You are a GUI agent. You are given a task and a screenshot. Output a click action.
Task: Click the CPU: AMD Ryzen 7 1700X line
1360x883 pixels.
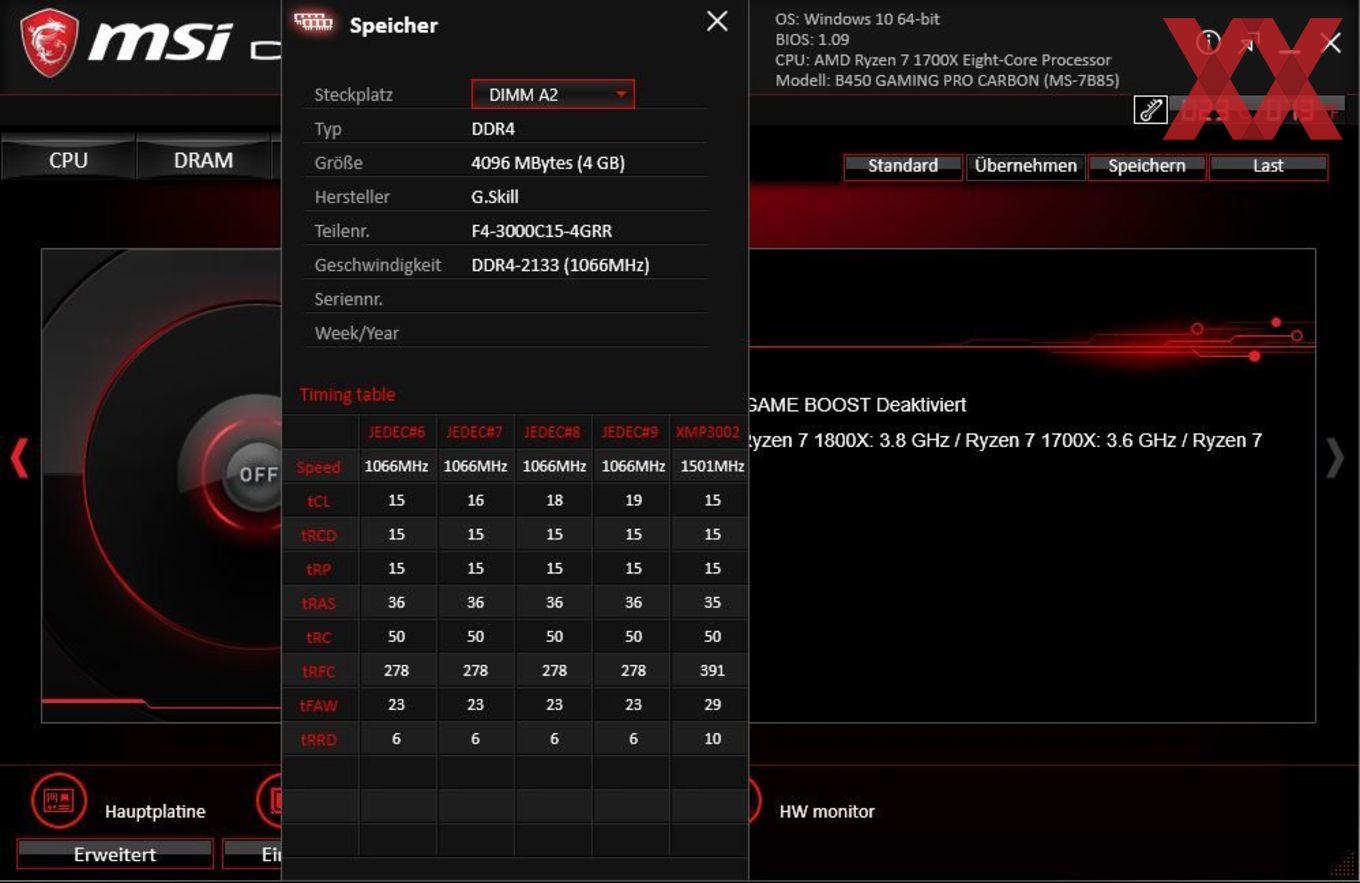point(943,60)
